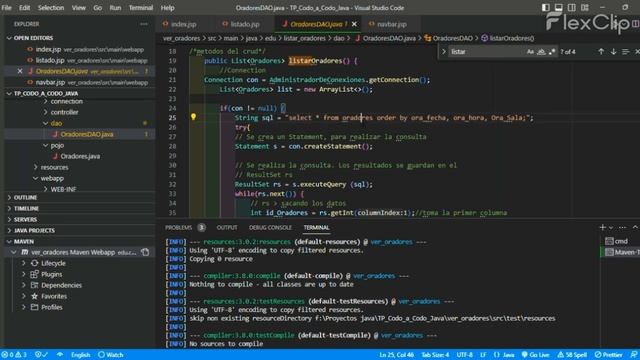The height and width of the screenshot is (360, 640).
Task: Toggle secondary side bar layout icon
Action: [x=572, y=7]
